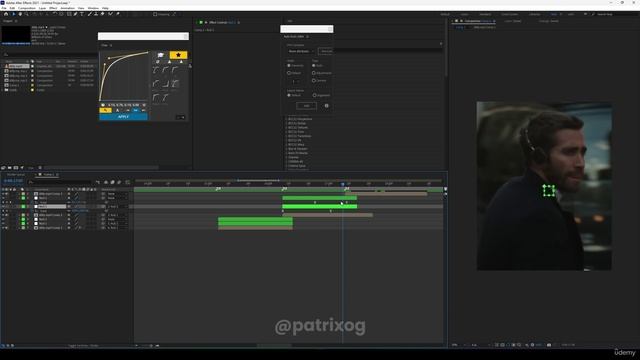Select the first radio option under Type
The image size is (640, 360).
(314, 65)
